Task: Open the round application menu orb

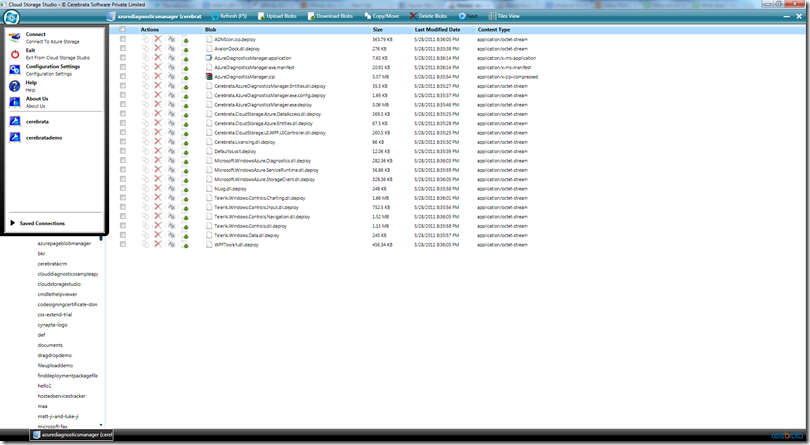Action: point(11,18)
